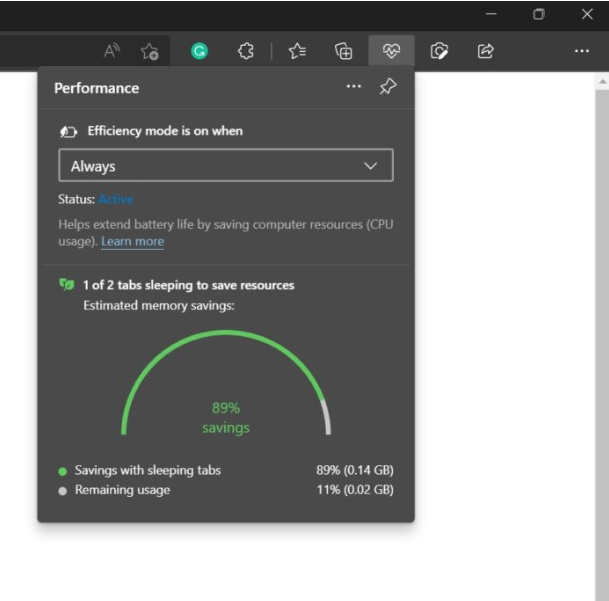Open the Favorites list icon
Screen dimensions: 609x601
click(x=298, y=51)
